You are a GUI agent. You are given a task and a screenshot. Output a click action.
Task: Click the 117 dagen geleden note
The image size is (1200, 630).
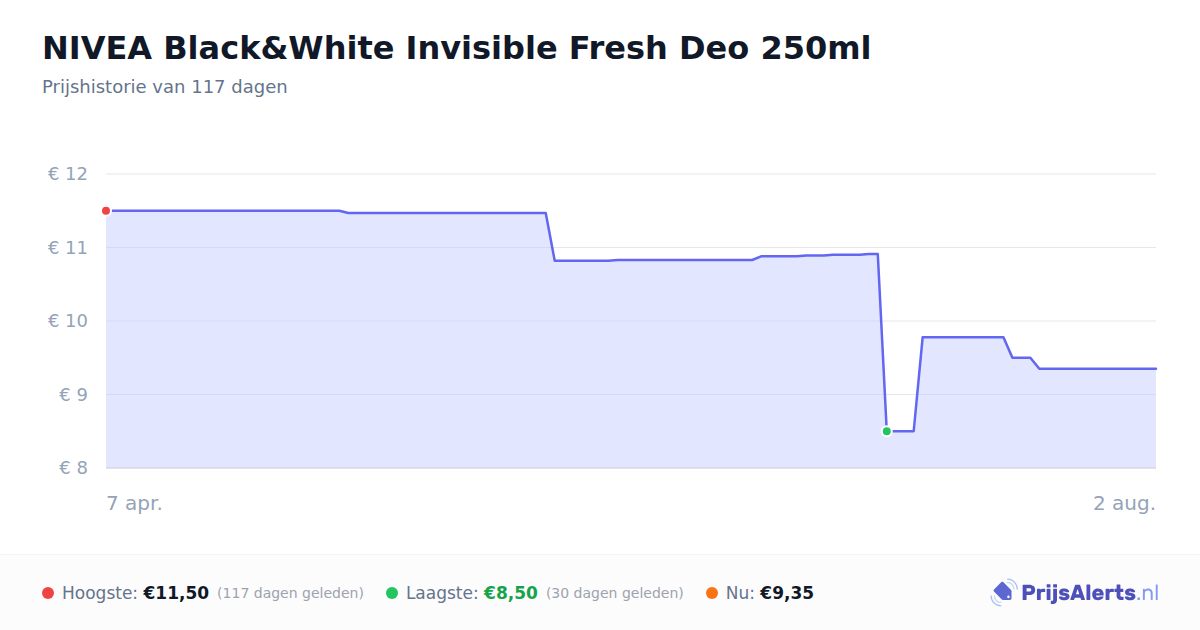[x=290, y=593]
